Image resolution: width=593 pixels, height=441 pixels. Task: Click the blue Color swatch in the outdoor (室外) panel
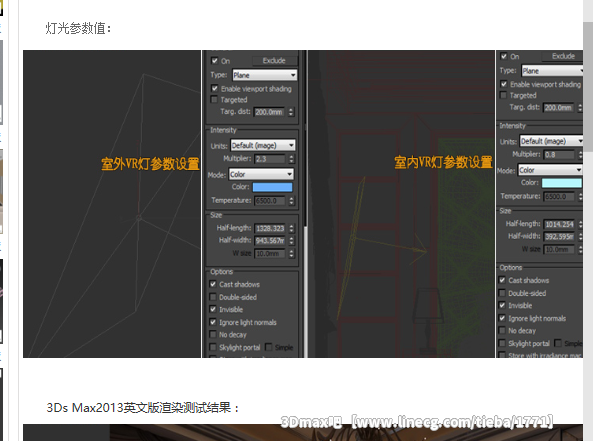coord(272,187)
